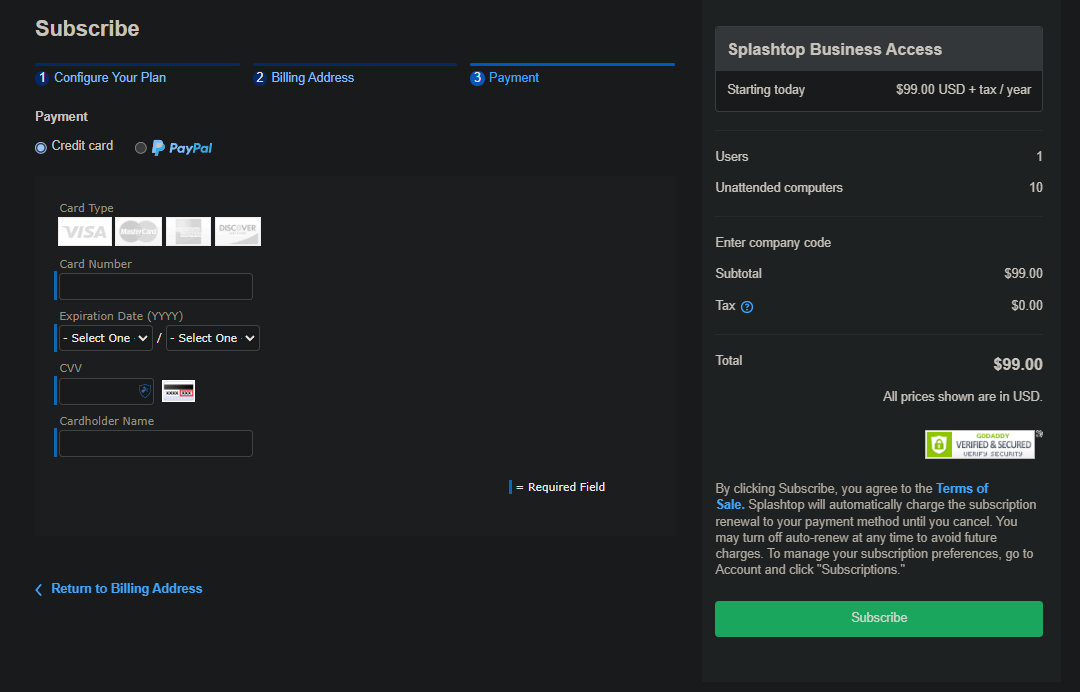Select the Visa card type icon
Viewport: 1080px width, 692px height.
(85, 231)
